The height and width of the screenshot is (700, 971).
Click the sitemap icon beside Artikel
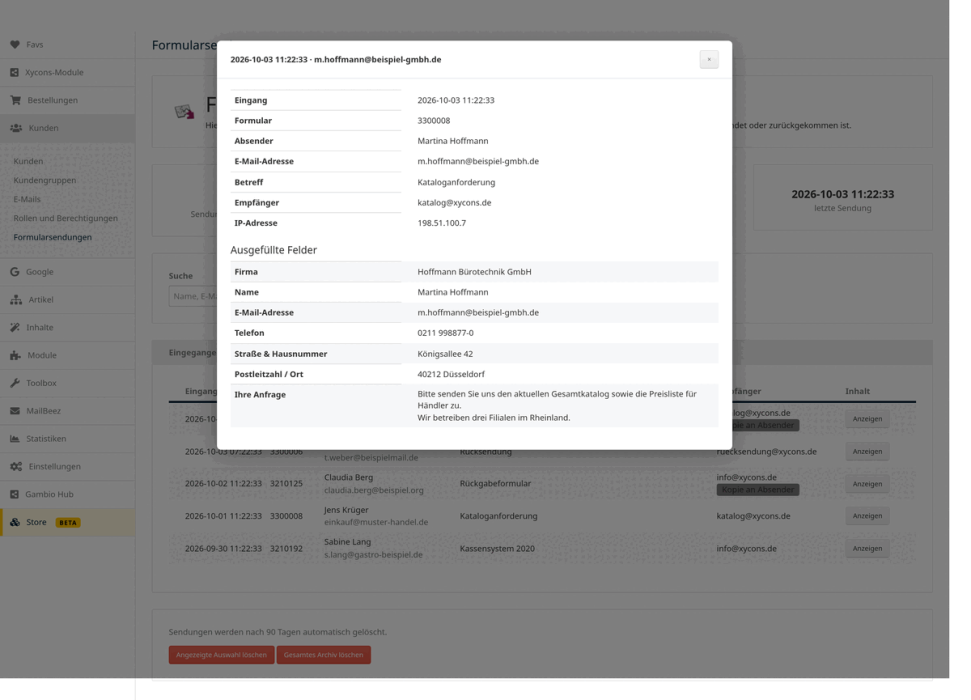point(16,300)
